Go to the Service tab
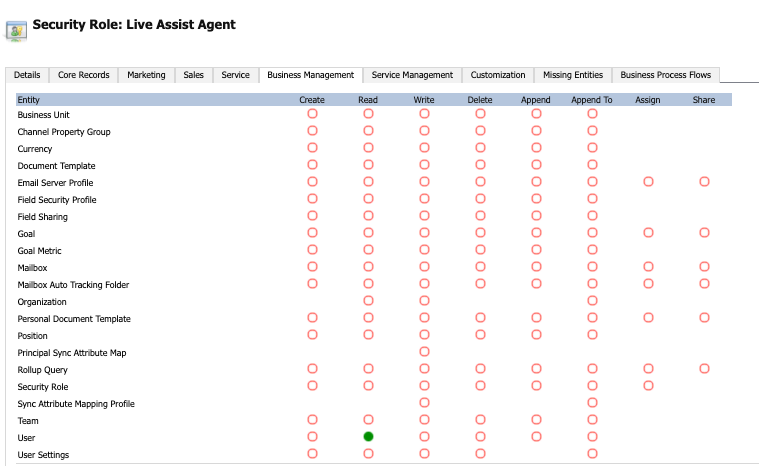 236,75
